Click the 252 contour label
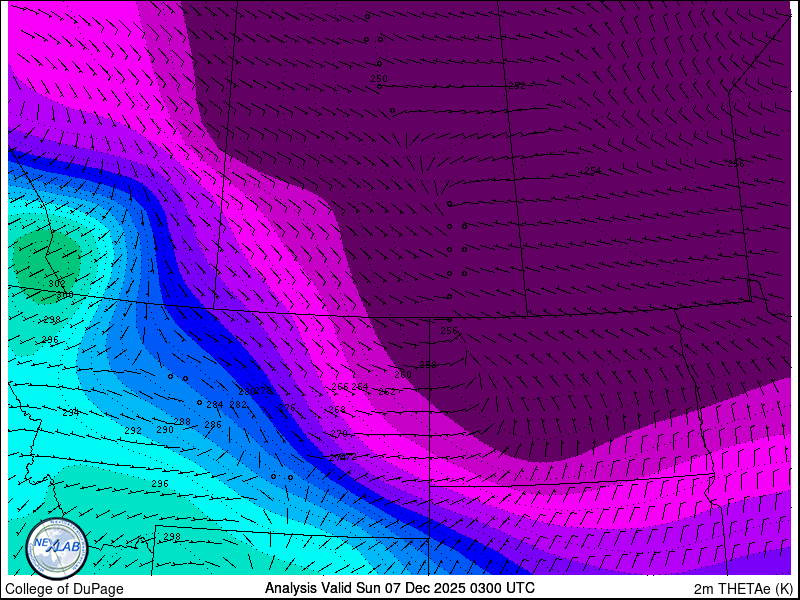Image resolution: width=800 pixels, height=600 pixels. [517, 86]
